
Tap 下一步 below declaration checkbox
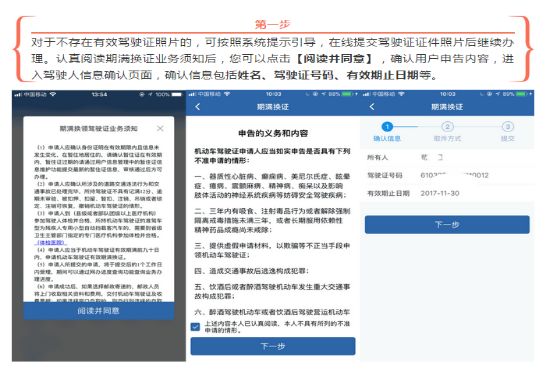tap(273, 346)
